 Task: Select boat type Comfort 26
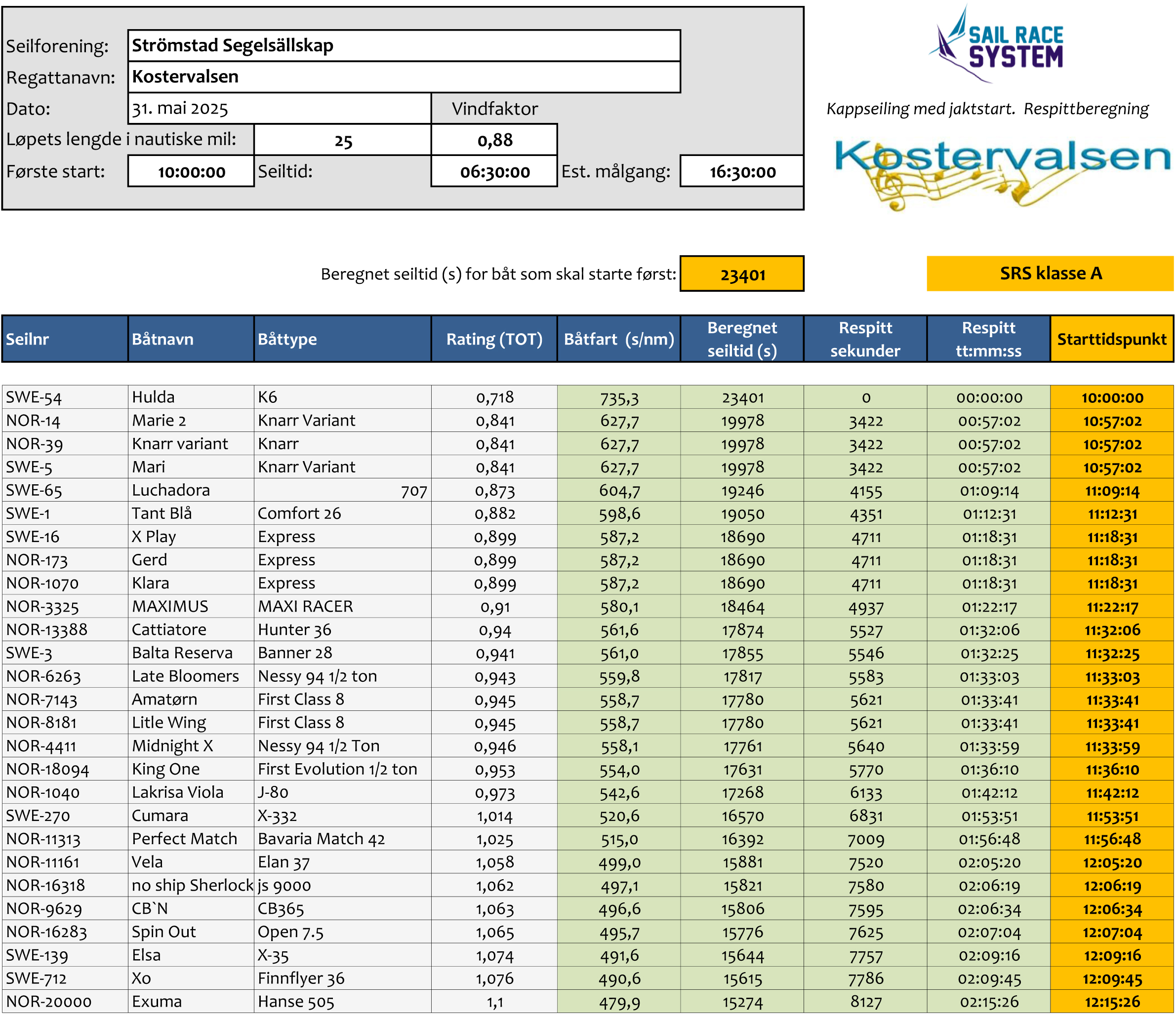tap(343, 513)
